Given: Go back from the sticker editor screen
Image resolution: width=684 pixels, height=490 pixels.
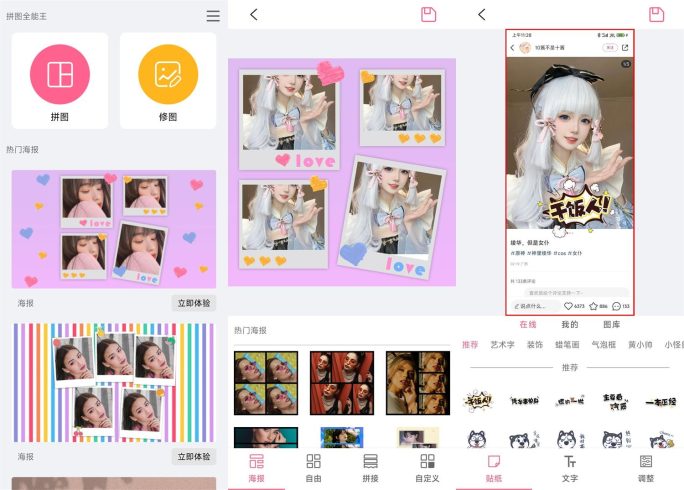Looking at the screenshot, I should click(x=482, y=15).
